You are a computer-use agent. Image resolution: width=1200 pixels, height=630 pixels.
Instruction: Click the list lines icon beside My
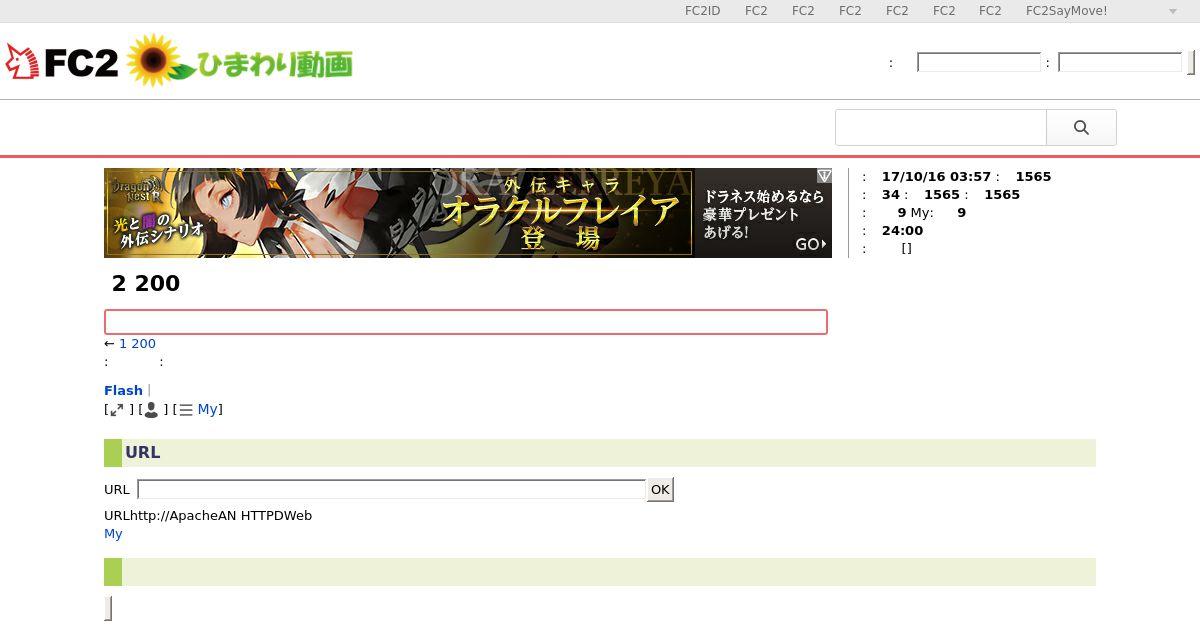pyautogui.click(x=186, y=410)
